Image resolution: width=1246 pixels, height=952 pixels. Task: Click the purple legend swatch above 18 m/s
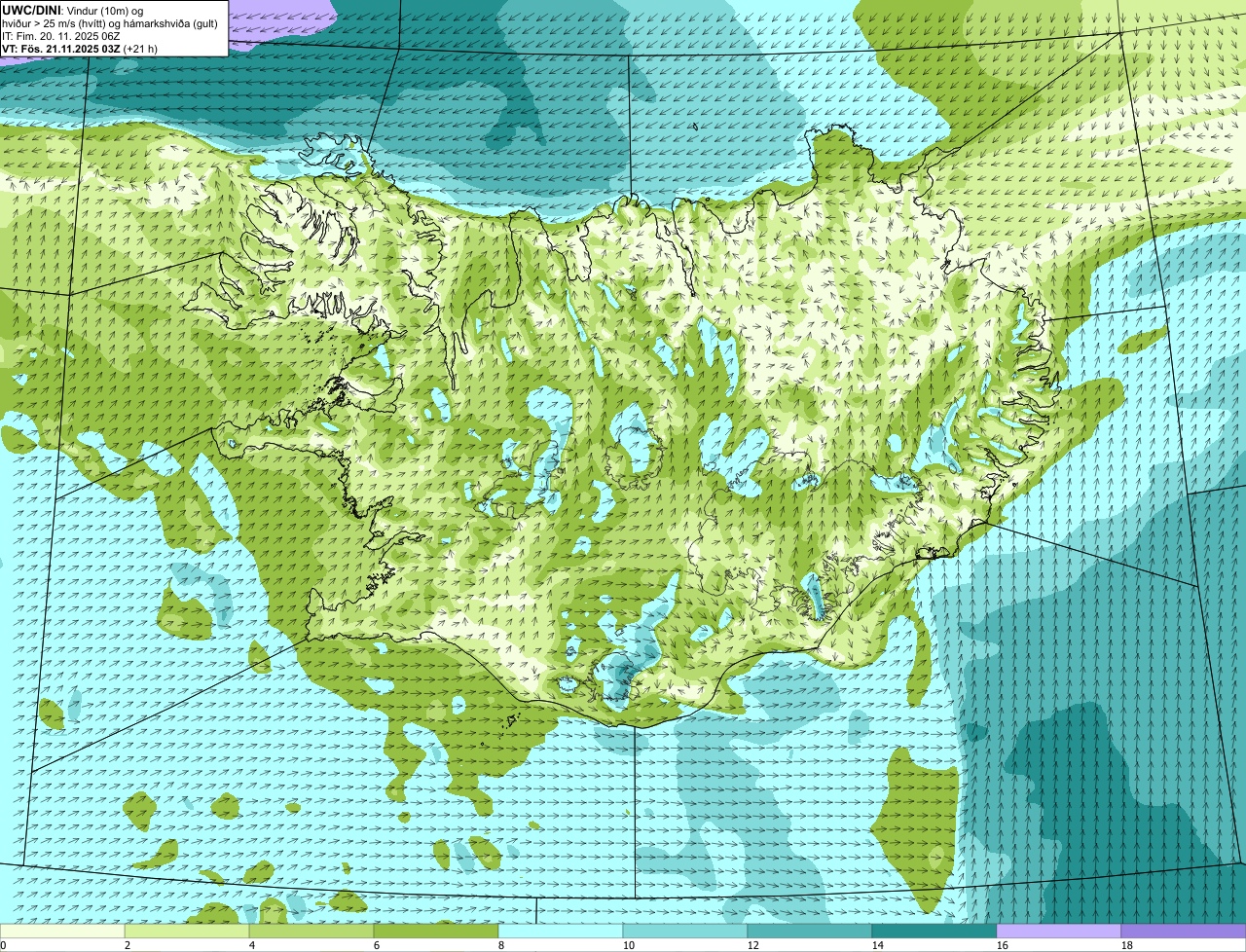1184,931
